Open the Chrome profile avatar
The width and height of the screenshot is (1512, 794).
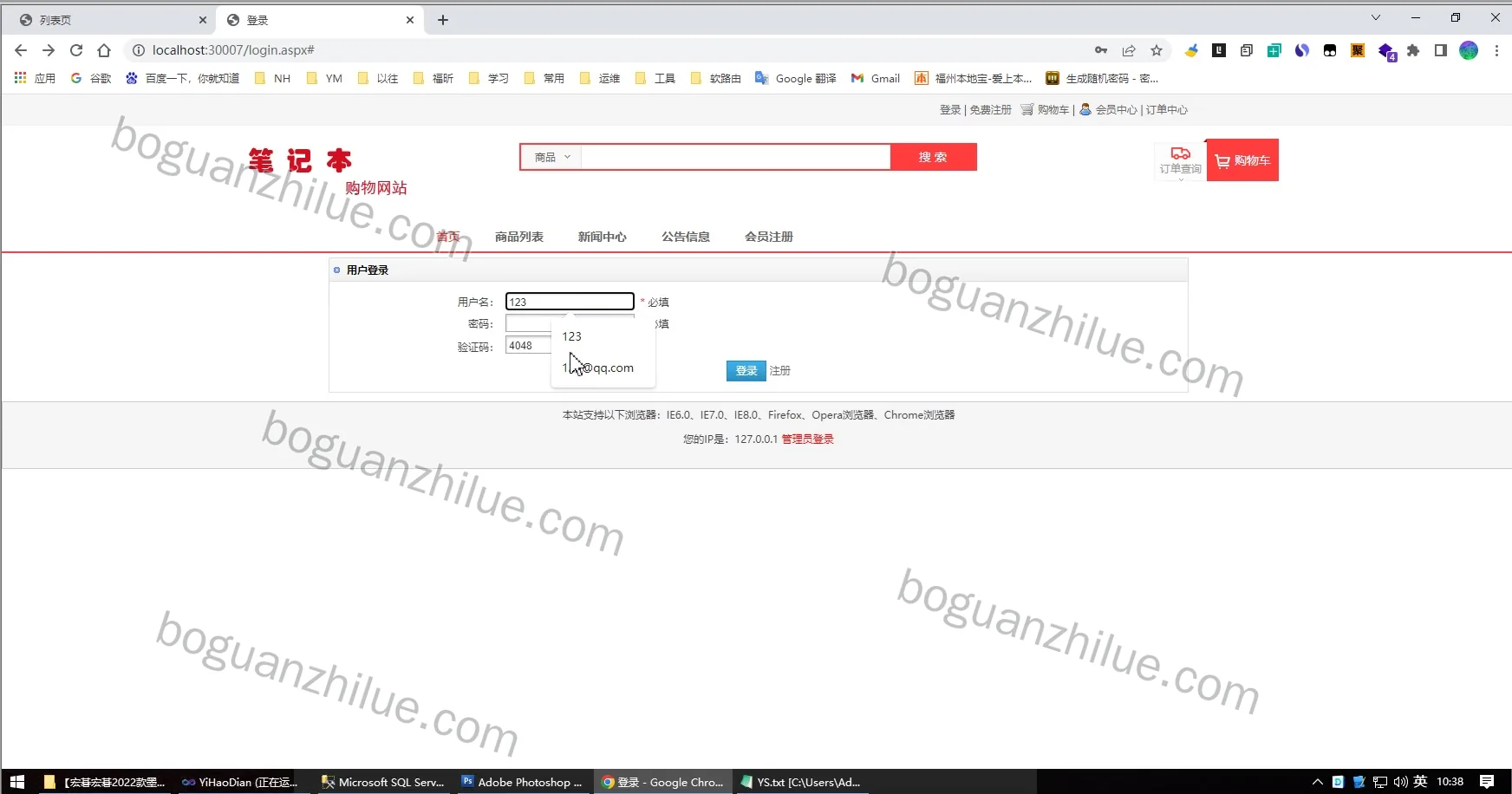(x=1469, y=50)
